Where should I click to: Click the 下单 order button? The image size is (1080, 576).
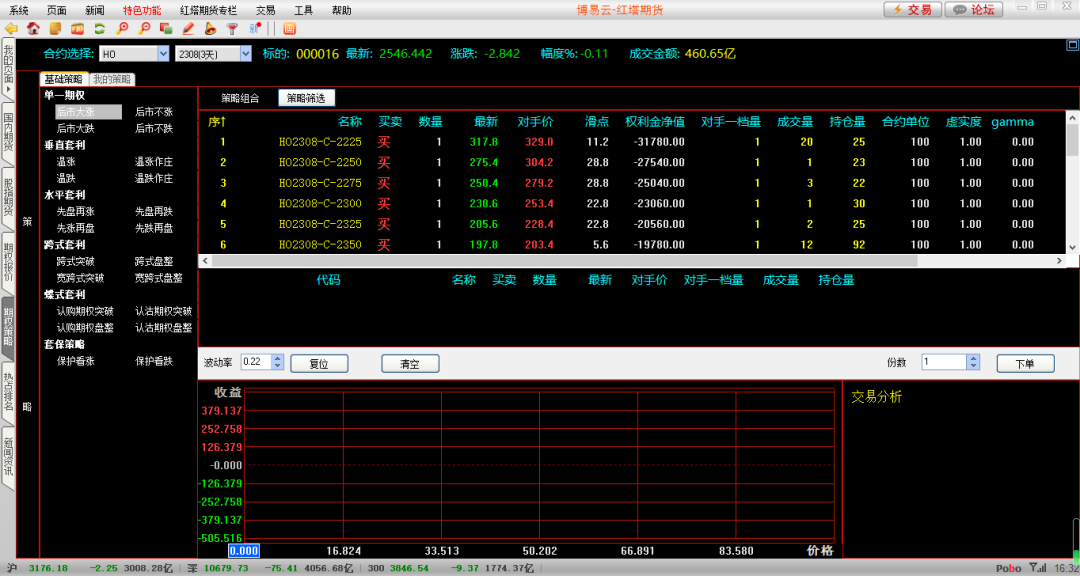[1025, 363]
